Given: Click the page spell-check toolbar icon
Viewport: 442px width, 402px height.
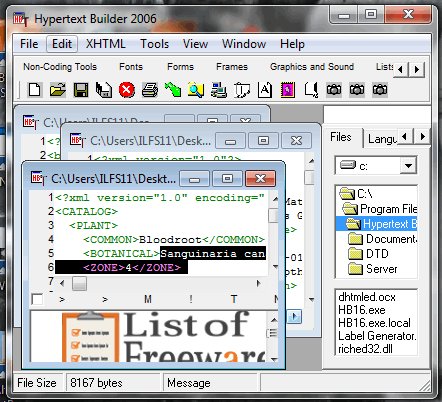Looking at the screenshot, I should (311, 90).
